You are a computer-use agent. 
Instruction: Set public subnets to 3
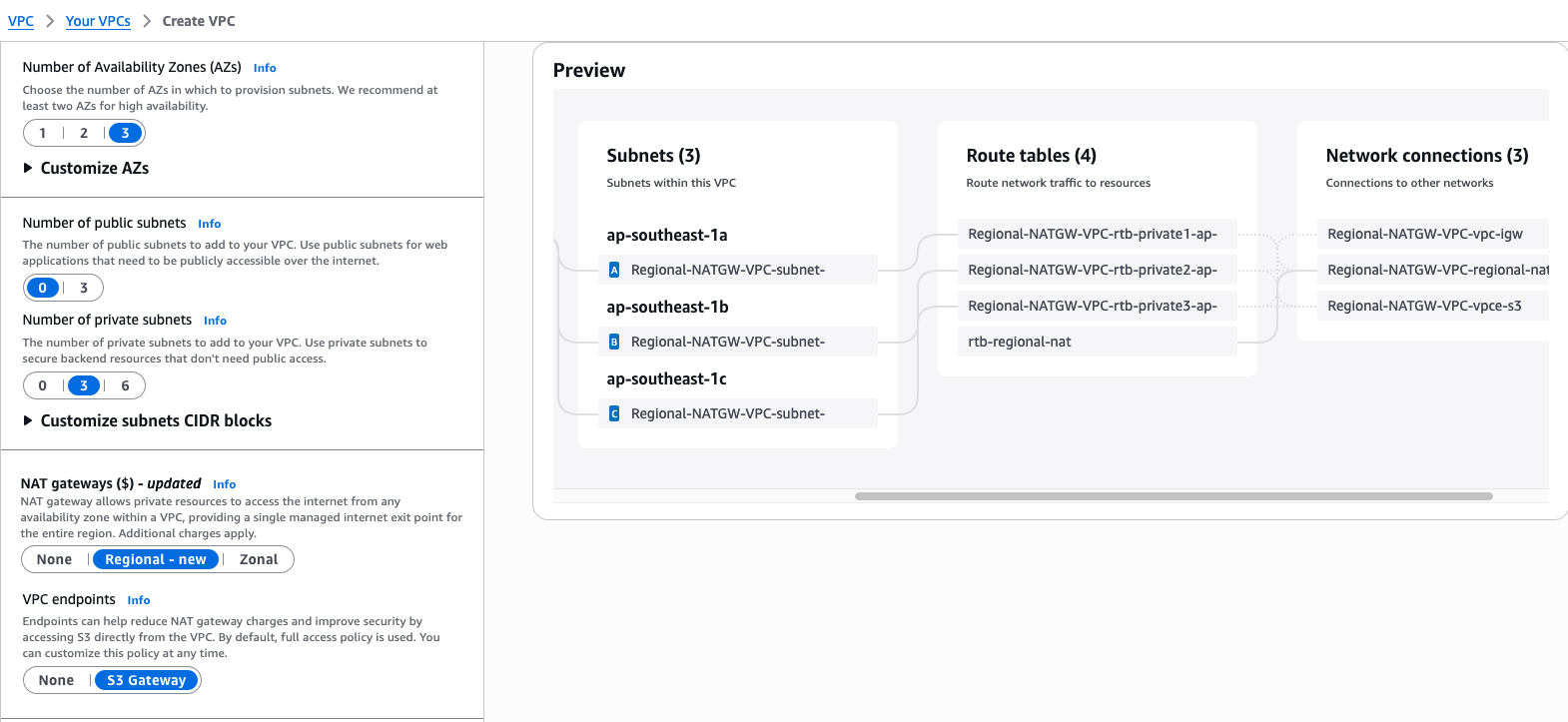(x=84, y=288)
